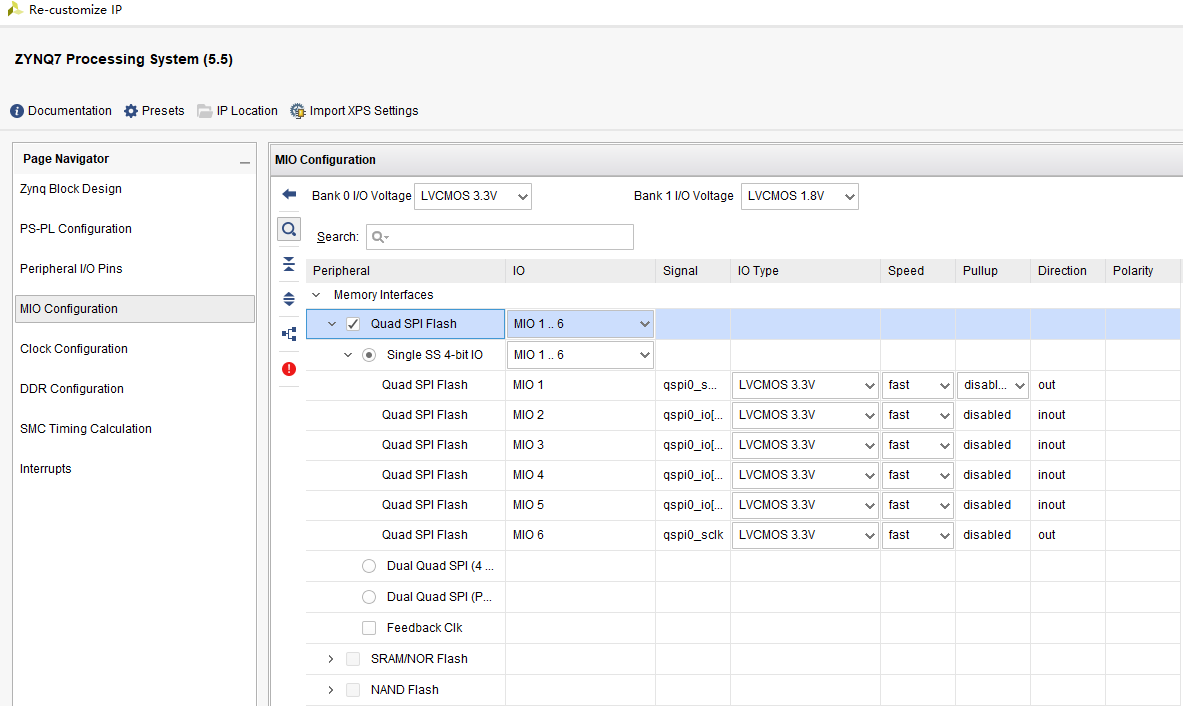
Task: Click the Pullup column header
Action: tap(993, 271)
